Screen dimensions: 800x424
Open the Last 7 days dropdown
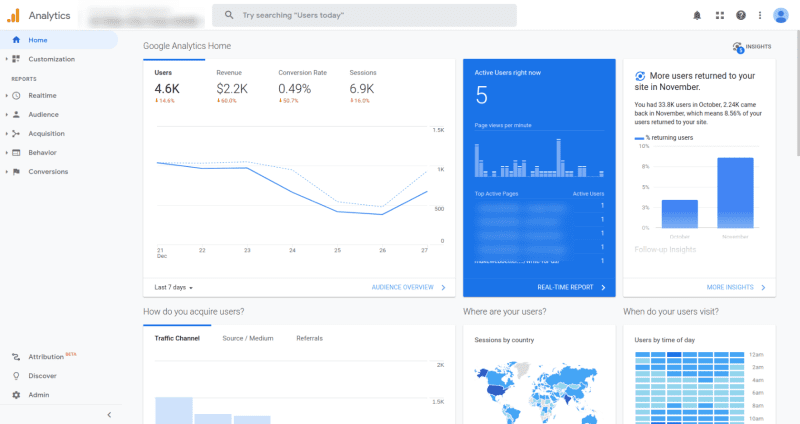[174, 287]
